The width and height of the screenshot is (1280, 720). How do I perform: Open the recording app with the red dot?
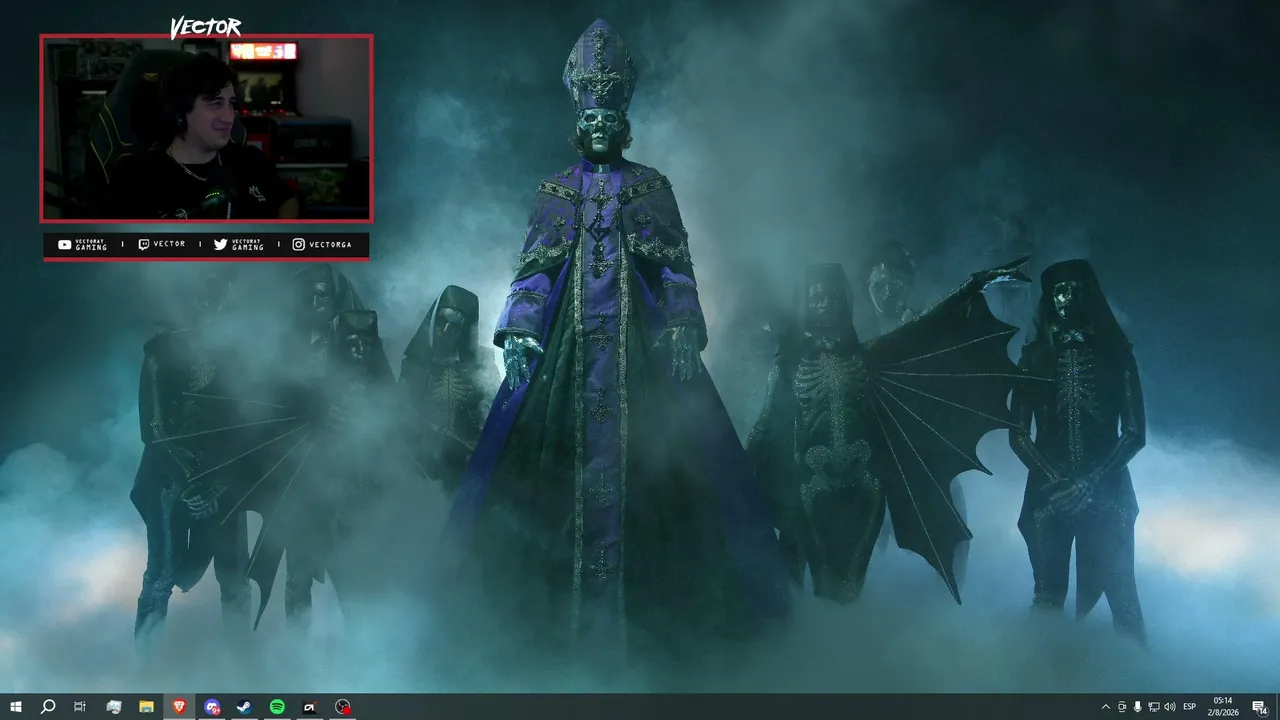pyautogui.click(x=343, y=707)
